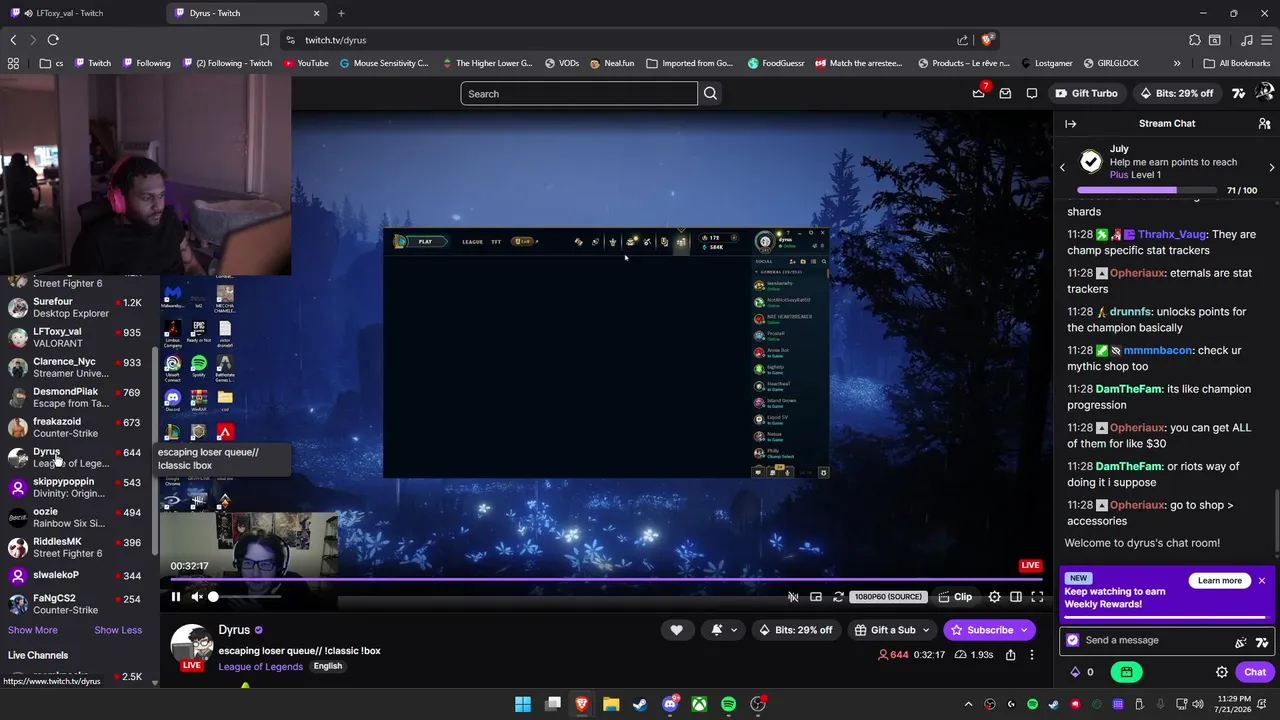Viewport: 1280px width, 720px height.
Task: Click the Subscribe button
Action: coord(988,630)
